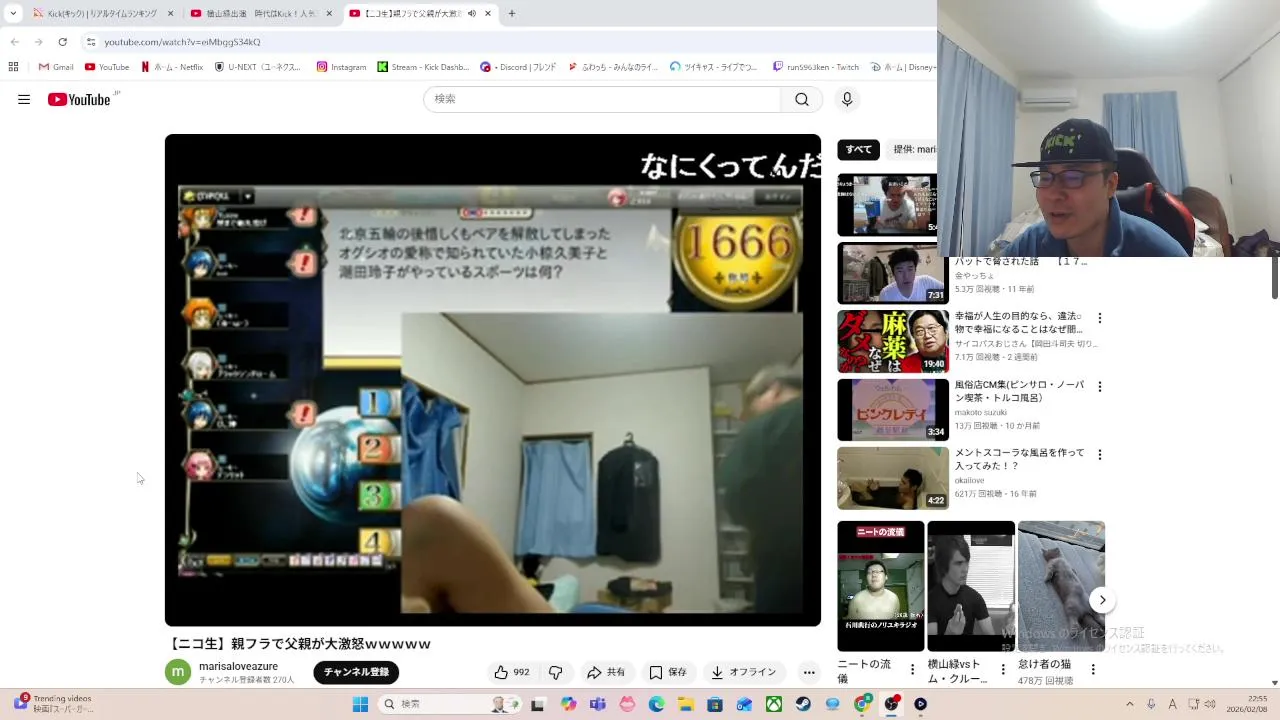
Task: Open the ふわっち bookmark
Action: point(613,67)
